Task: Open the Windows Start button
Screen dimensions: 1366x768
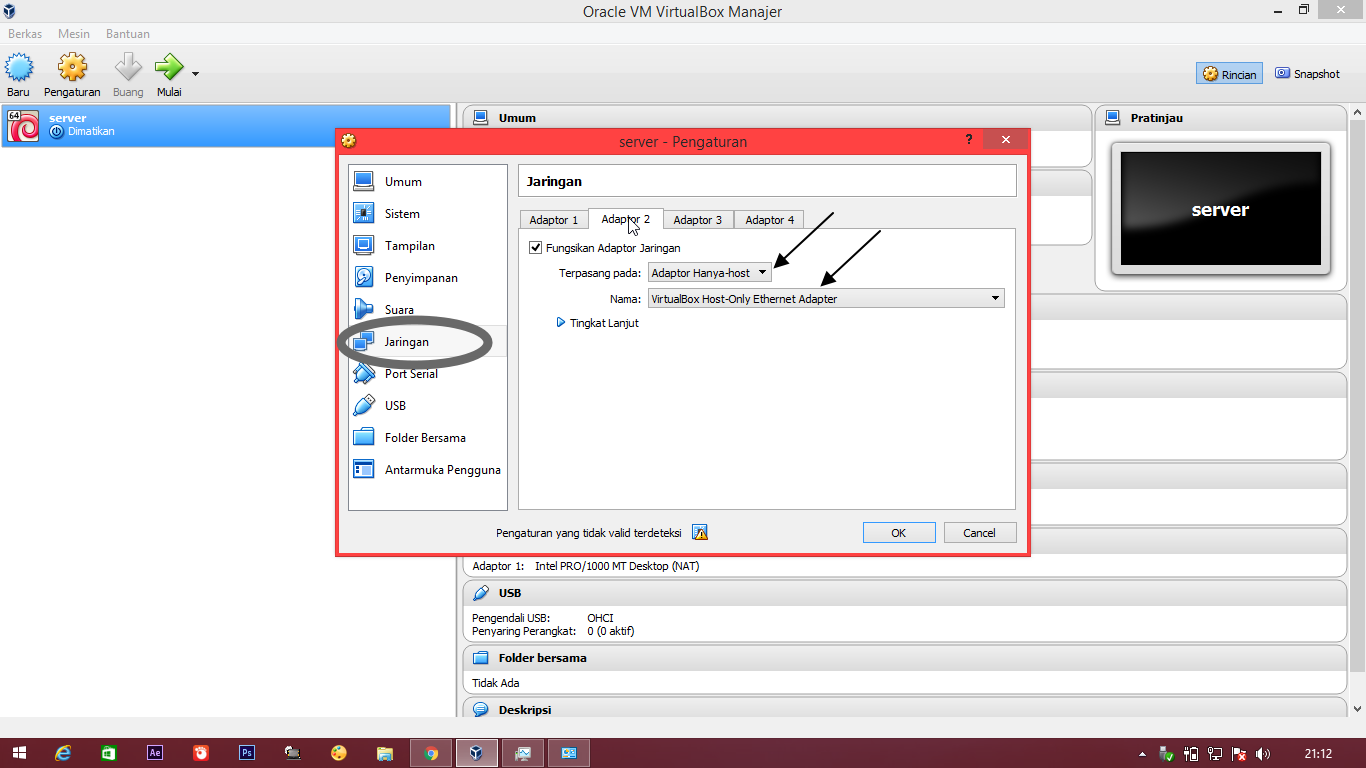Action: click(x=19, y=753)
